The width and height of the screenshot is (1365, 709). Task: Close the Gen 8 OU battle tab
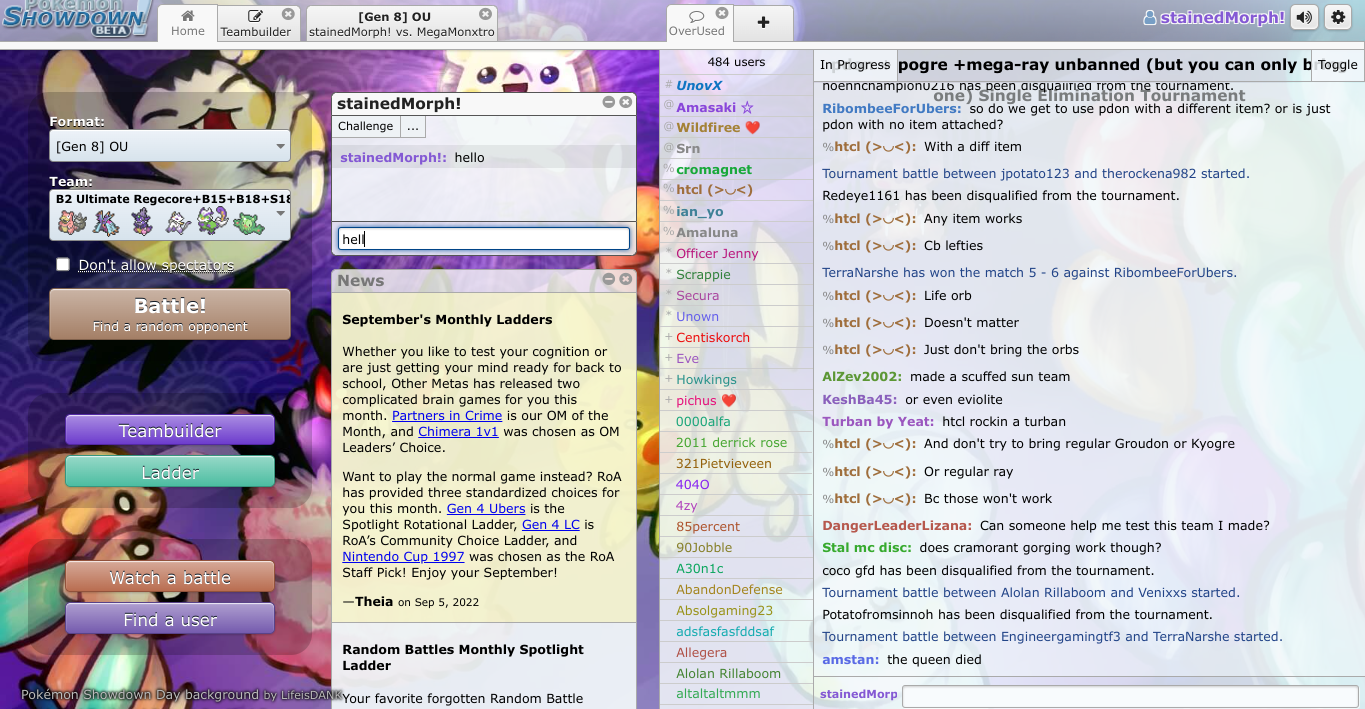pyautogui.click(x=485, y=14)
